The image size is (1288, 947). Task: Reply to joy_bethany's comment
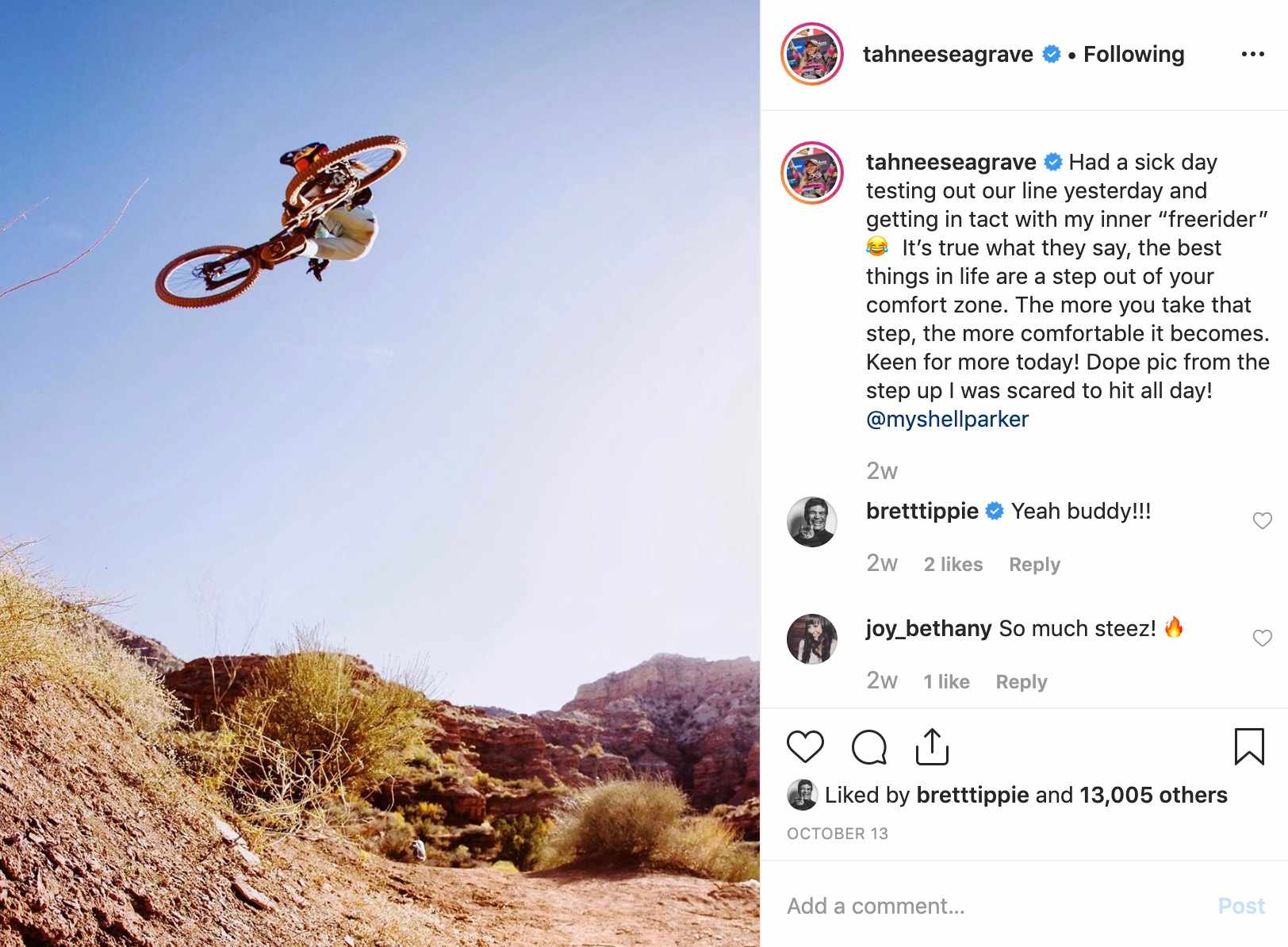click(1022, 681)
